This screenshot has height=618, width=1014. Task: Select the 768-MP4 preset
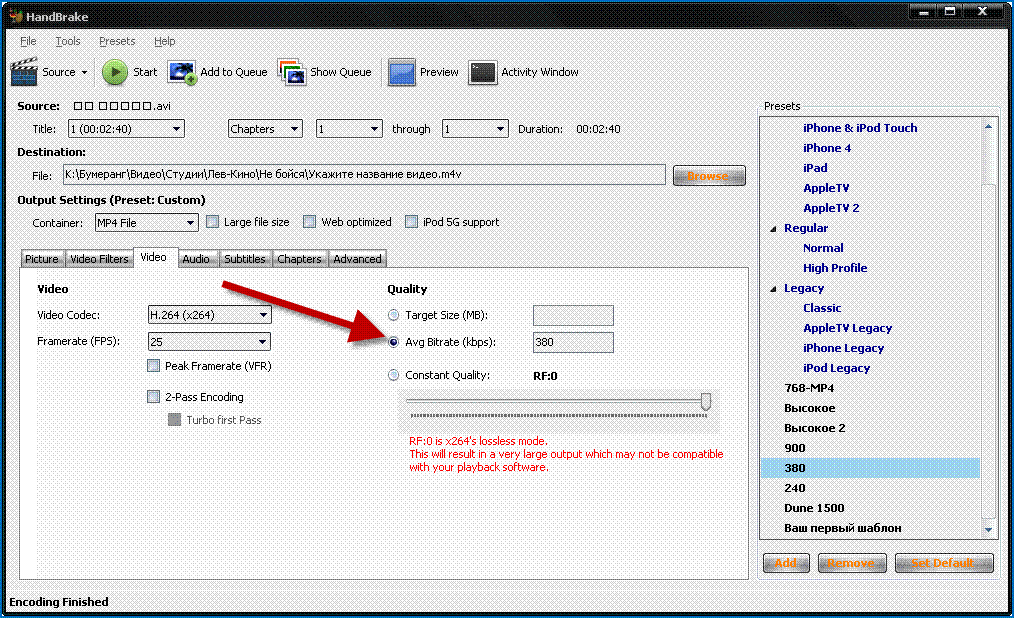coord(809,389)
